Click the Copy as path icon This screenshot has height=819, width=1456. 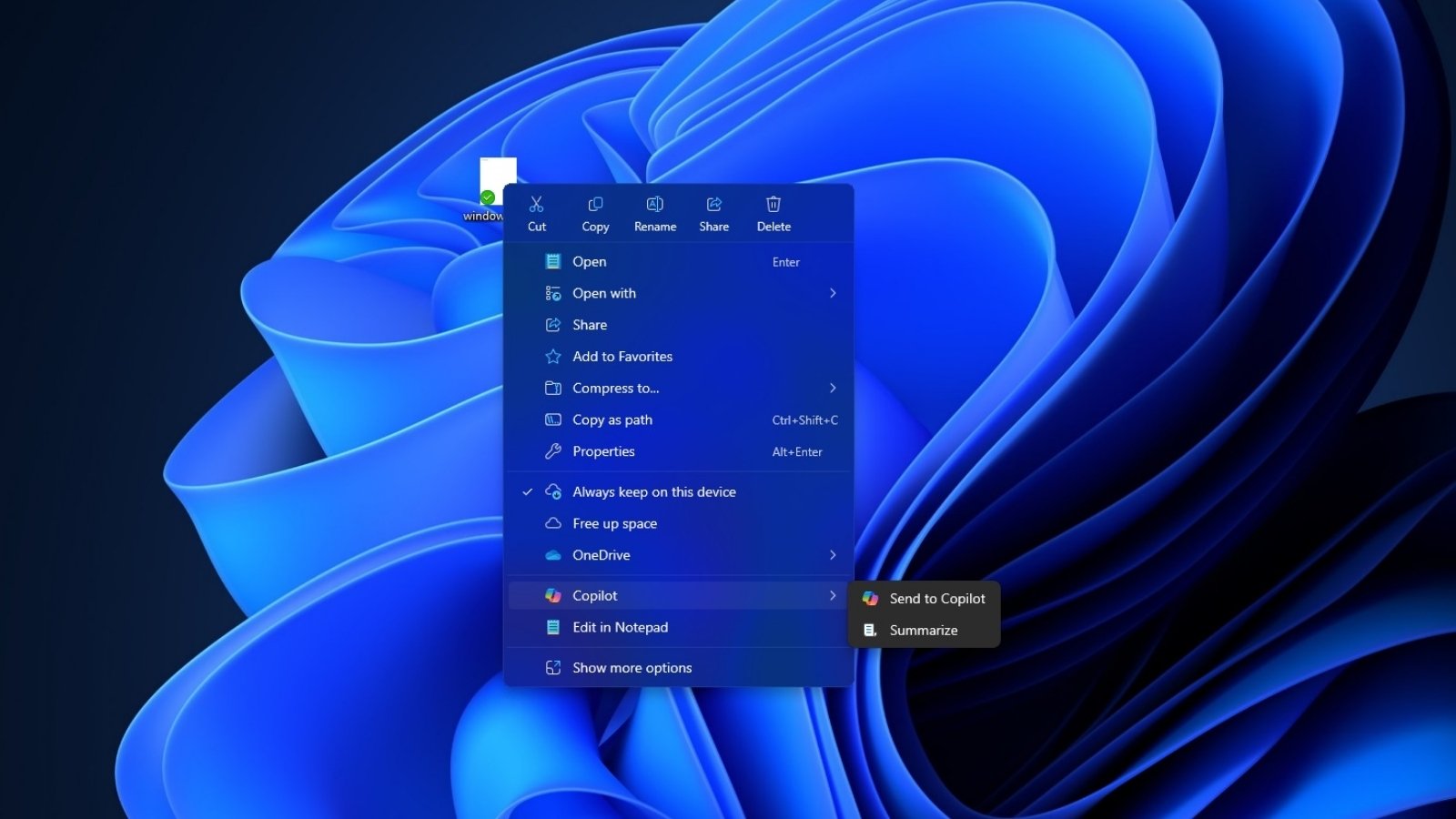(x=552, y=420)
